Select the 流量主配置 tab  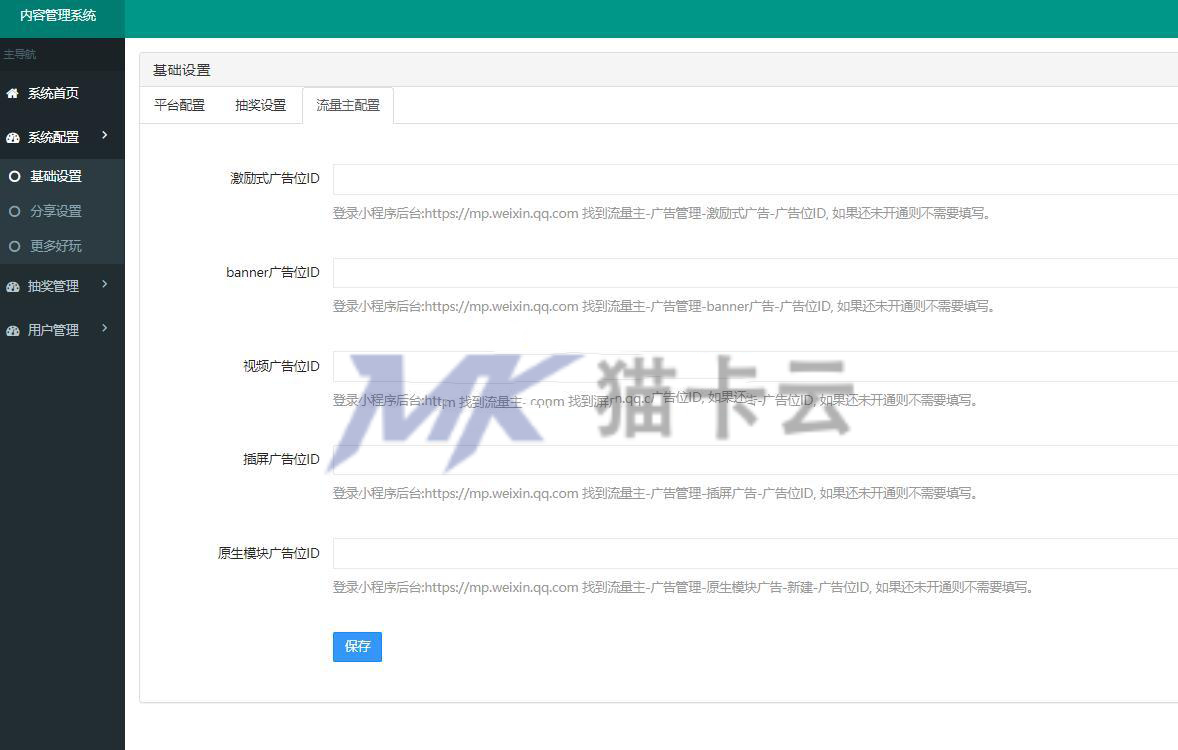pyautogui.click(x=348, y=105)
